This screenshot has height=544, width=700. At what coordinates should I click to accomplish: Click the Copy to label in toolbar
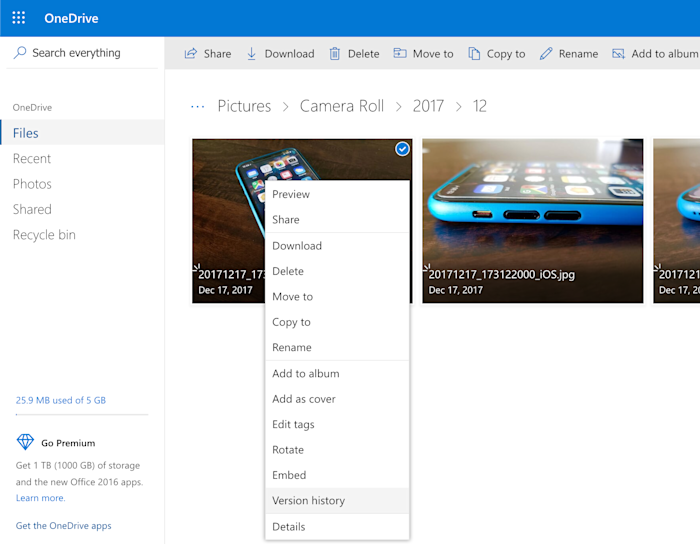506,54
